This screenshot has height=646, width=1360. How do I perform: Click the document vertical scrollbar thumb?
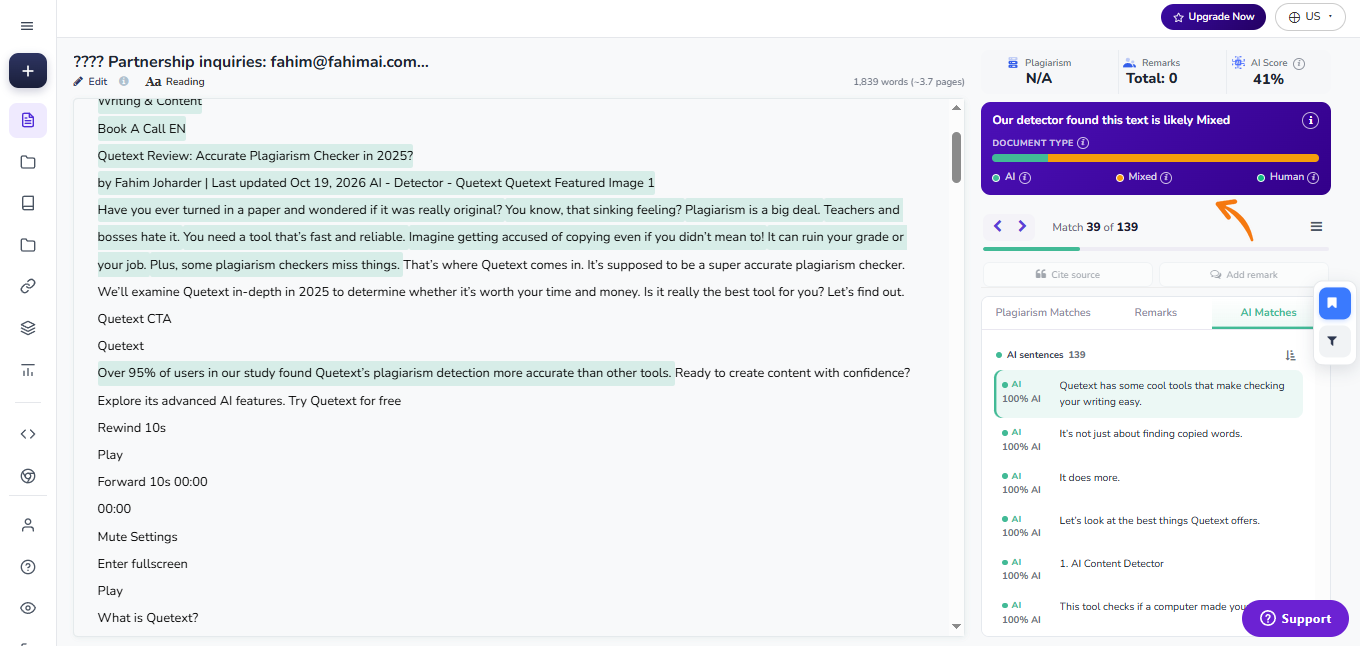click(956, 157)
